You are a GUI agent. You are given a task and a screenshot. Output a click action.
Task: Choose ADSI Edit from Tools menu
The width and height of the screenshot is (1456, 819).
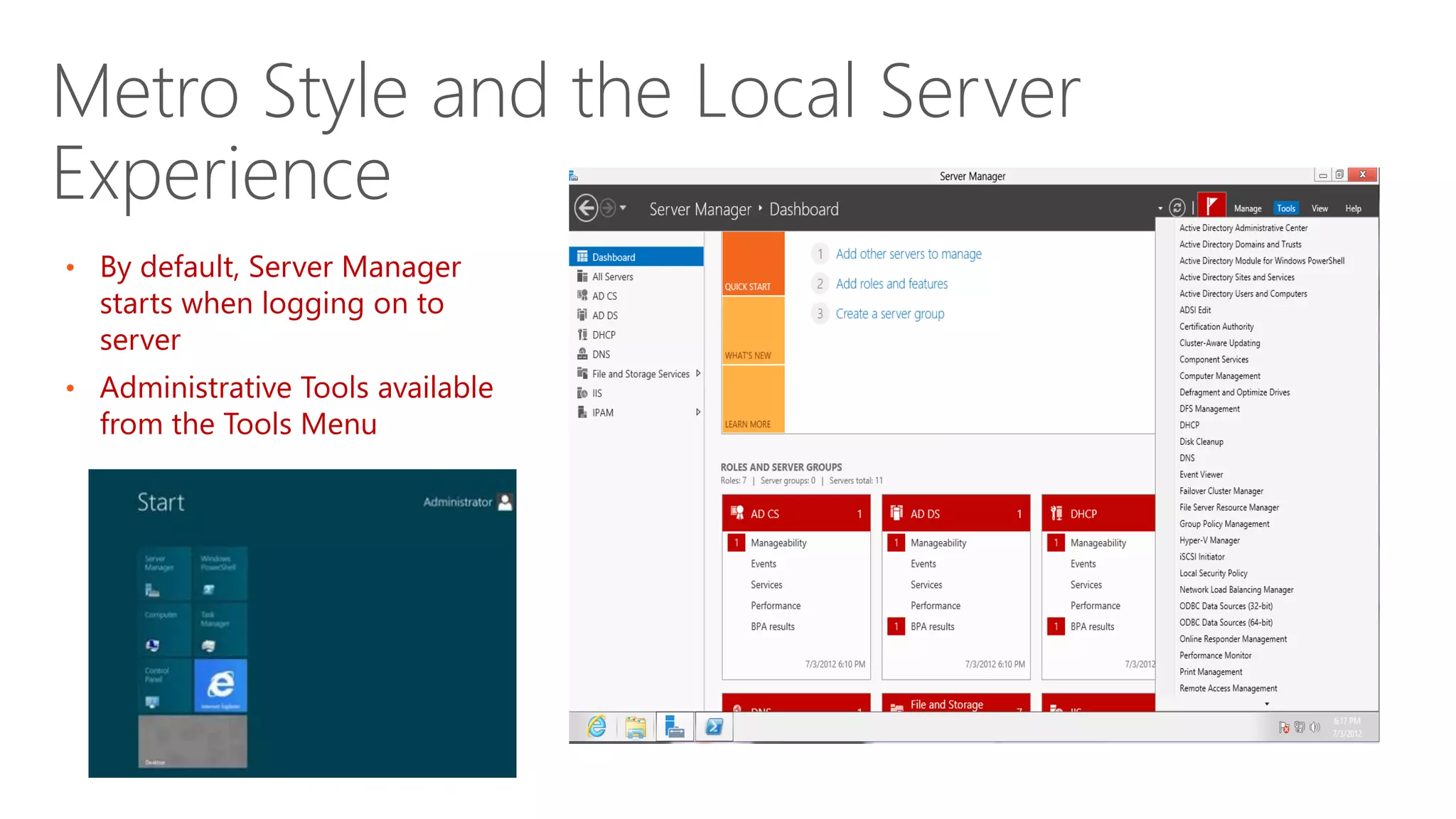[x=1195, y=310]
